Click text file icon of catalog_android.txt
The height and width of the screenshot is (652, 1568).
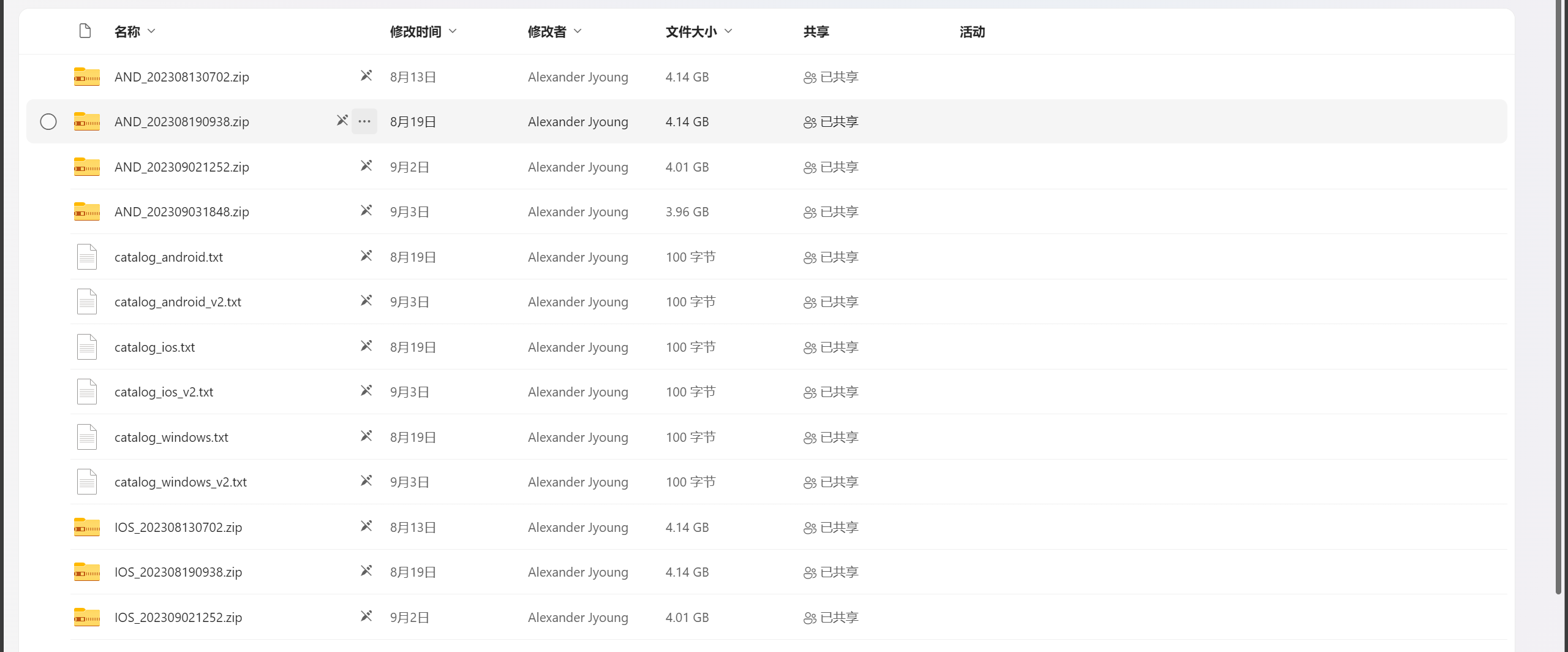tap(87, 257)
